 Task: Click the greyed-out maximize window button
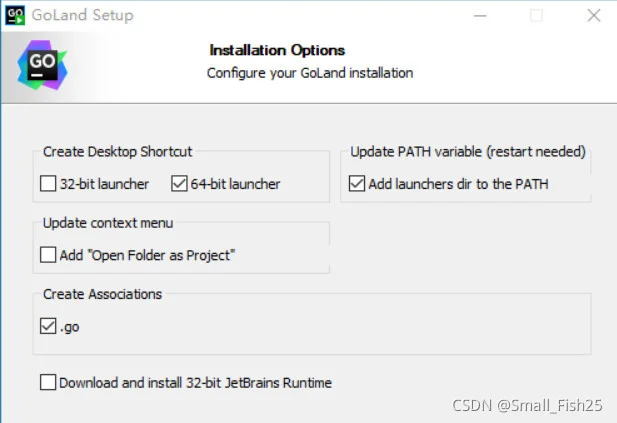click(x=536, y=16)
